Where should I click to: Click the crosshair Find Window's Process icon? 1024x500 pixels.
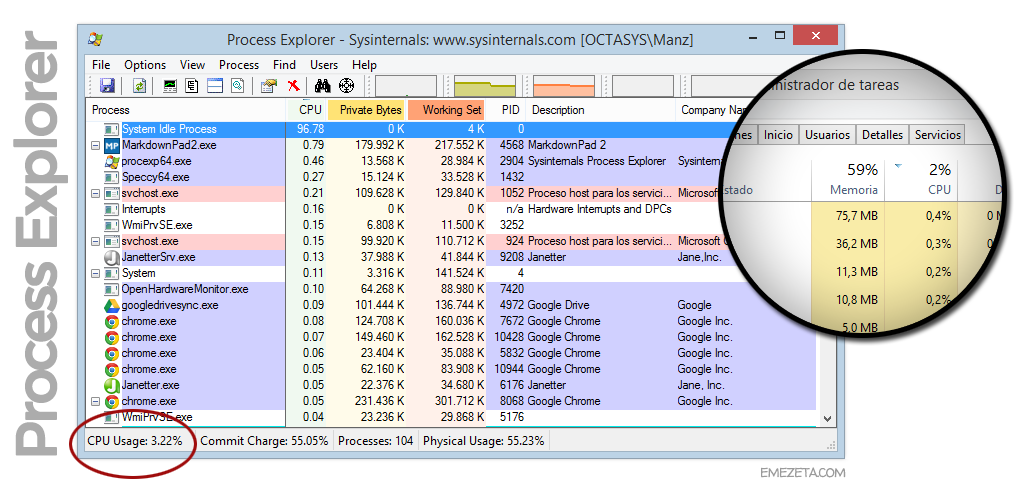[346, 86]
